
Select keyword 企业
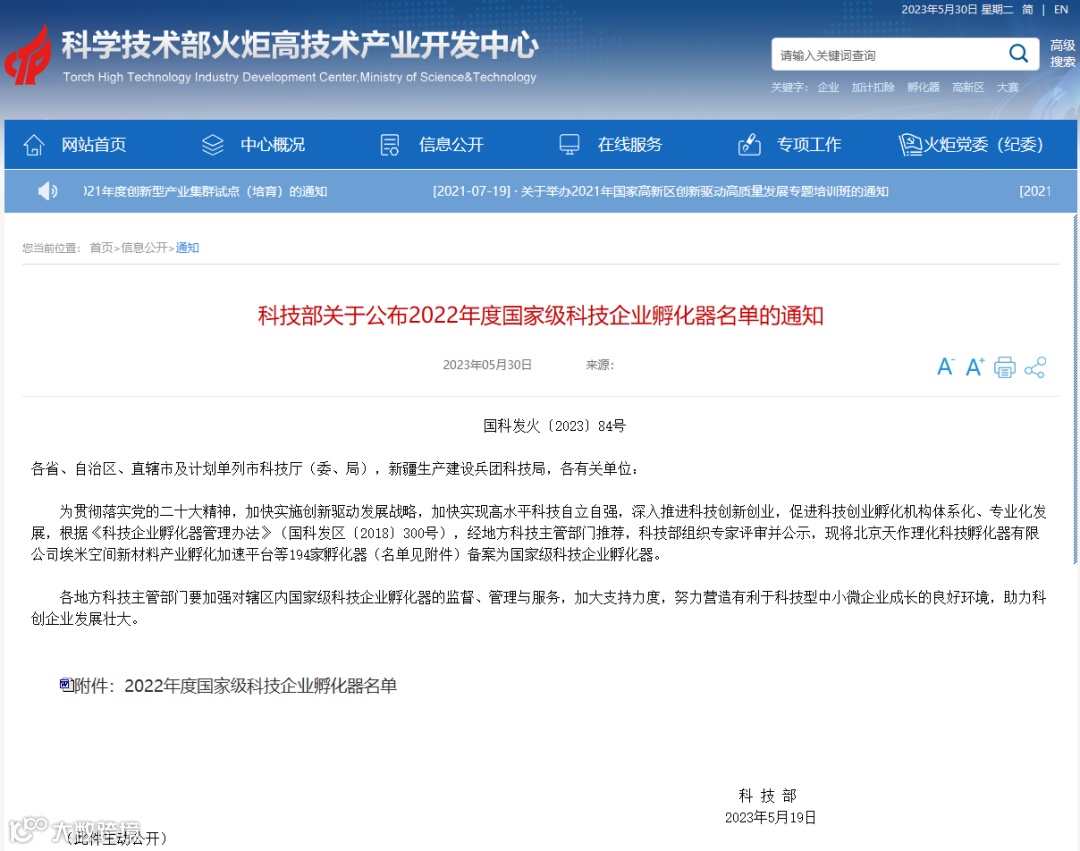[x=828, y=87]
